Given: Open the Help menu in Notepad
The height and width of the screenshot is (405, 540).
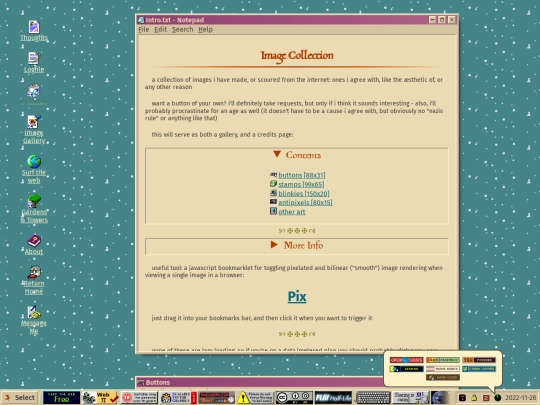Looking at the screenshot, I should [205, 29].
